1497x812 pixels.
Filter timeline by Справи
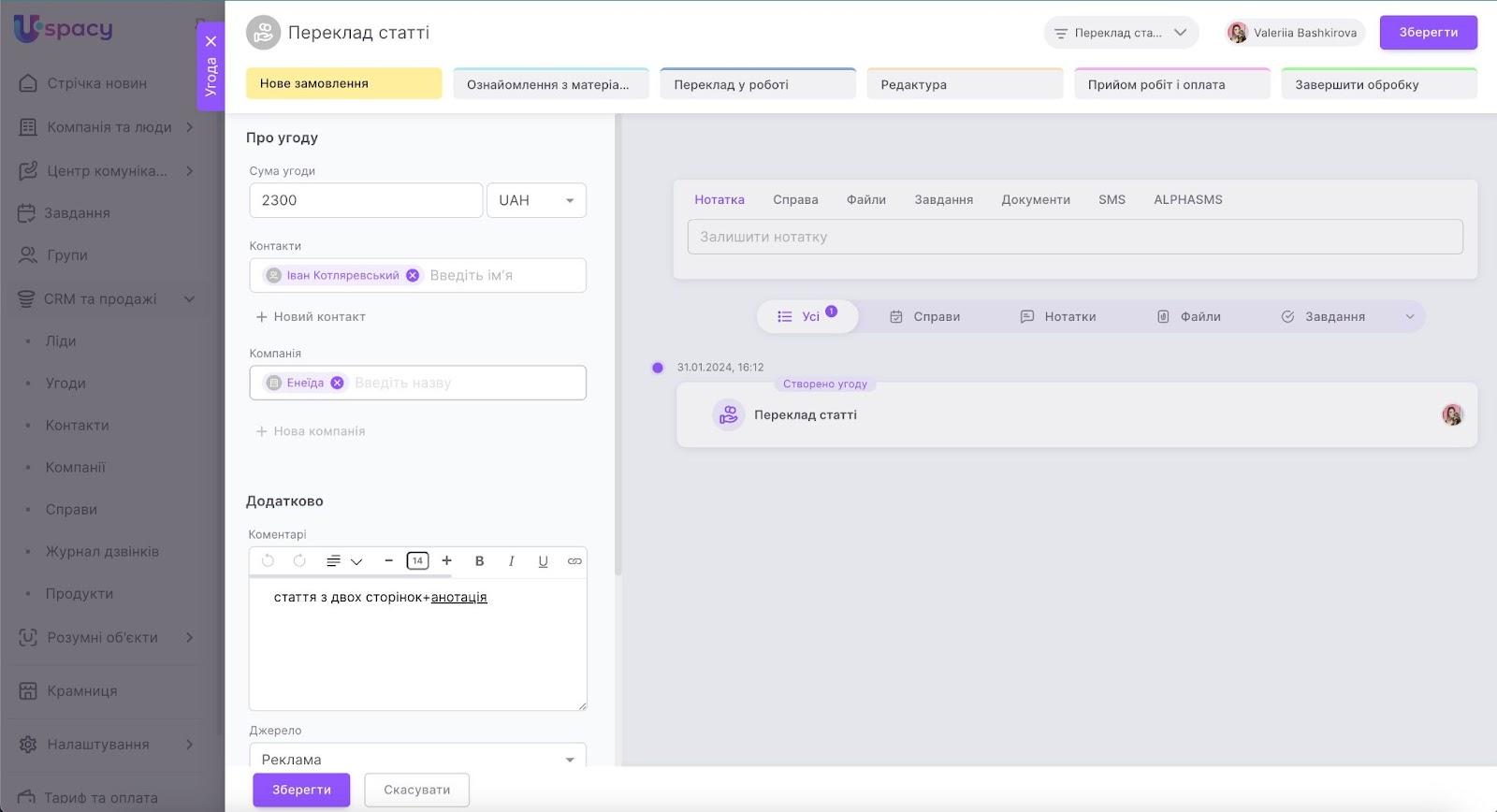(x=924, y=316)
